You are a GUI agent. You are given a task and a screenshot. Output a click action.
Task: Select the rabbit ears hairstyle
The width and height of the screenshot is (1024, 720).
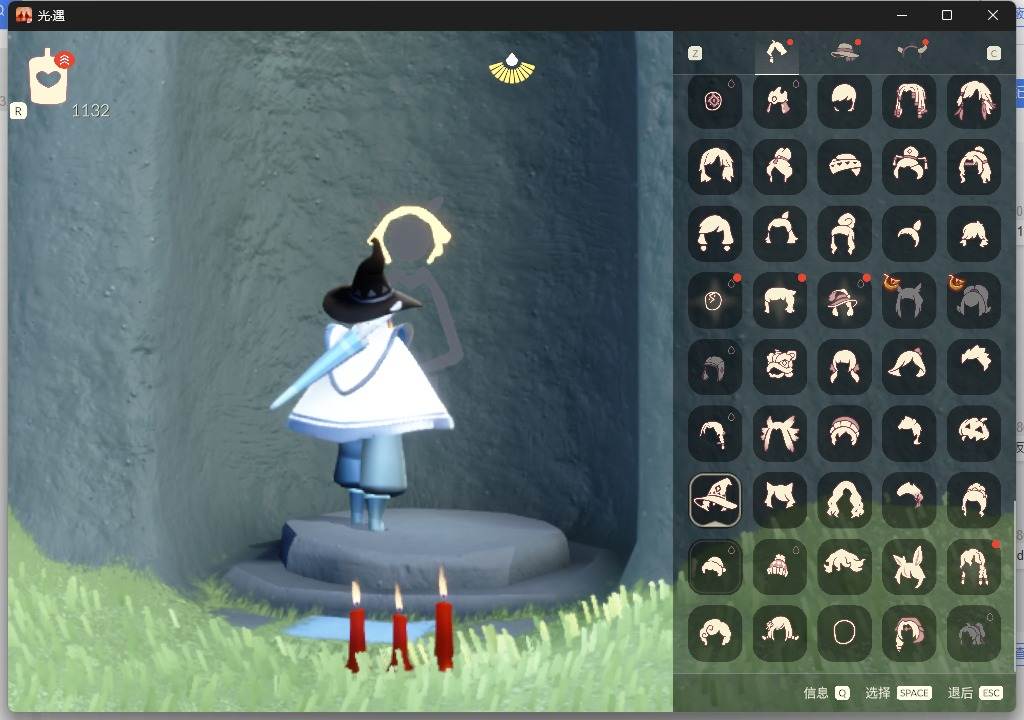908,567
